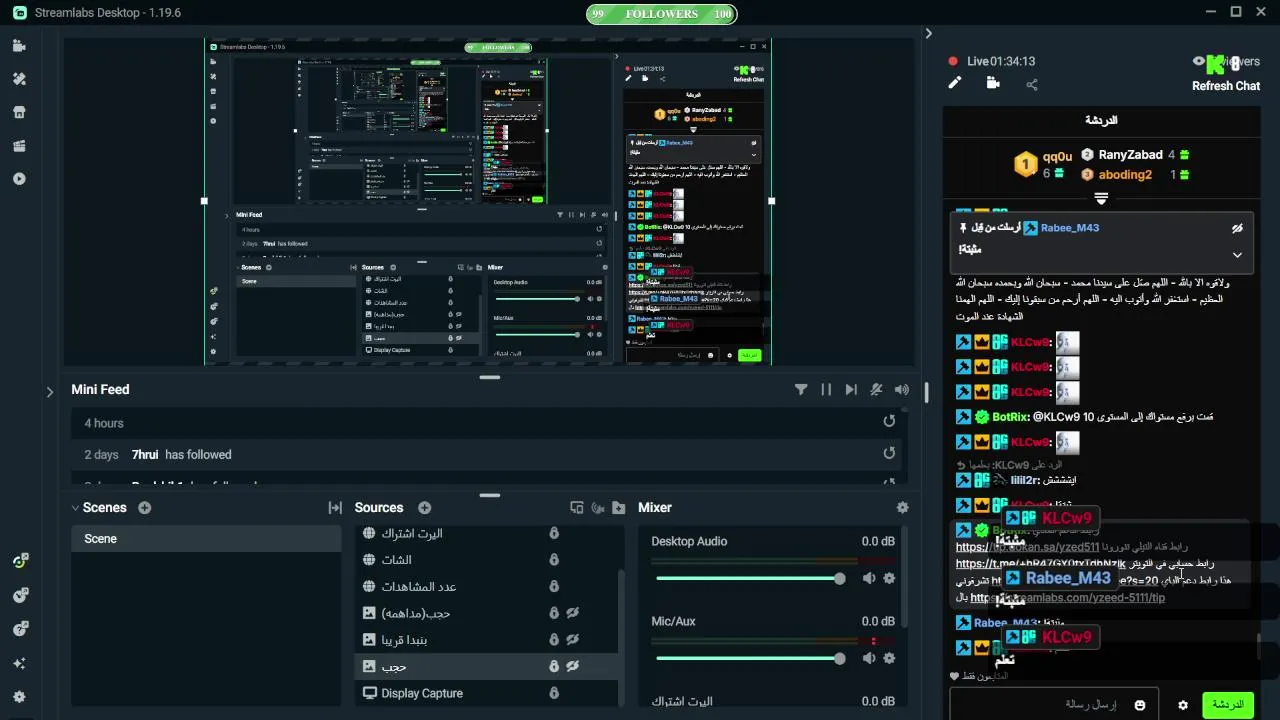
Task: Skip the current alert in Mini Feed
Action: pos(851,390)
